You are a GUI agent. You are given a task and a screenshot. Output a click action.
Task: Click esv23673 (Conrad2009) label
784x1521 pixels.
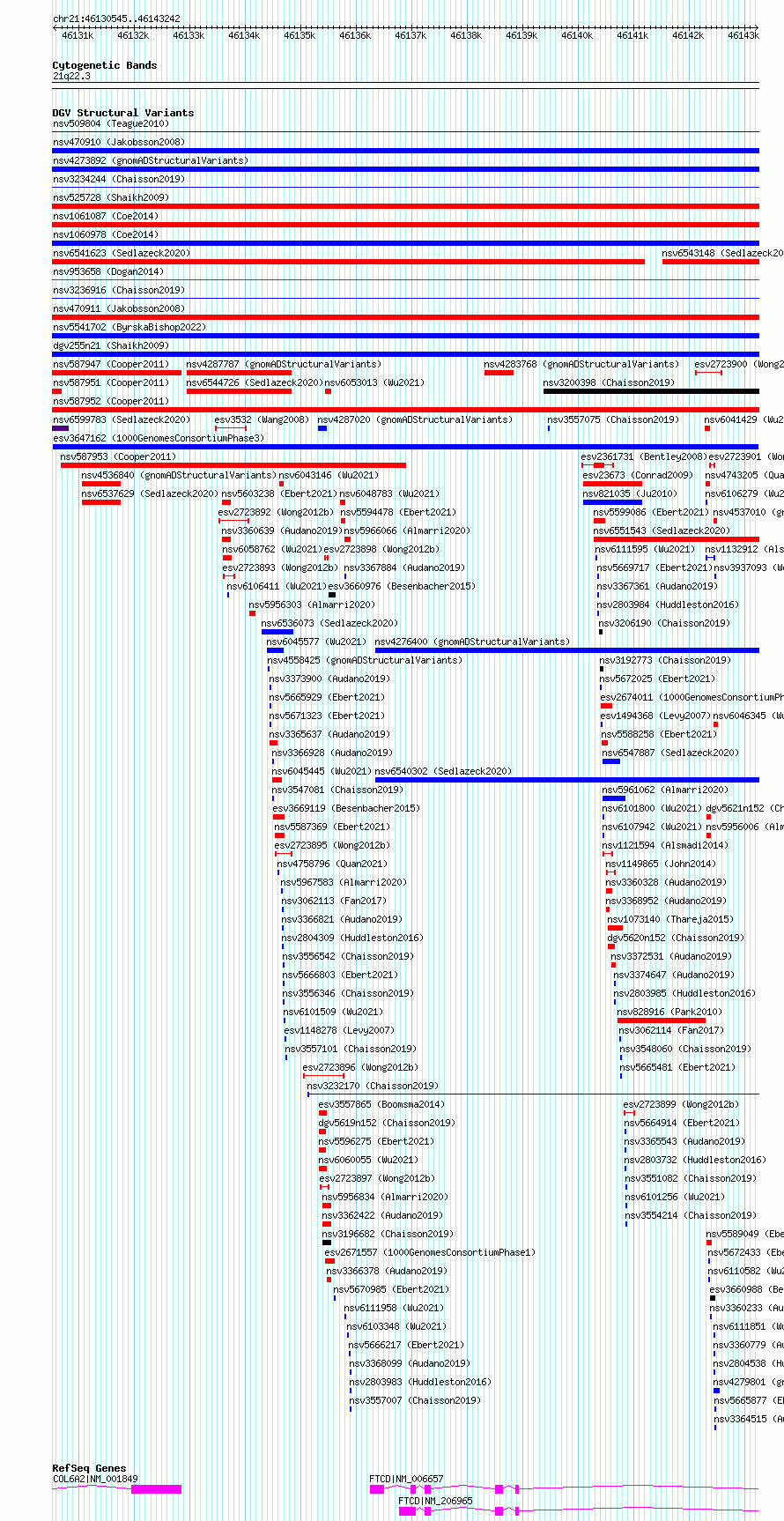coord(638,475)
